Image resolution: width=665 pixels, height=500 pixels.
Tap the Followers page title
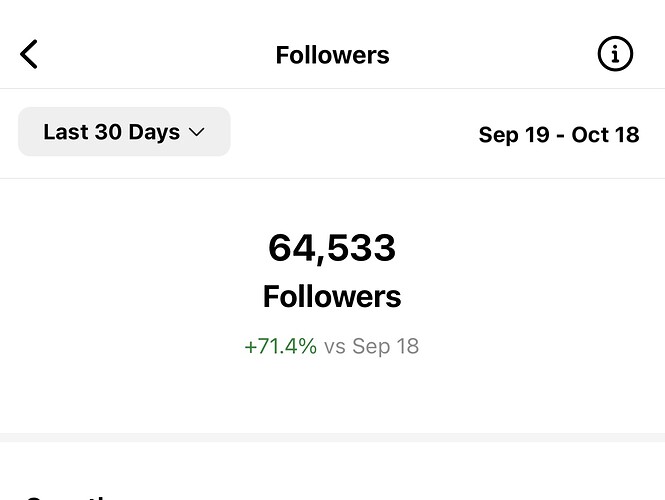tap(332, 55)
